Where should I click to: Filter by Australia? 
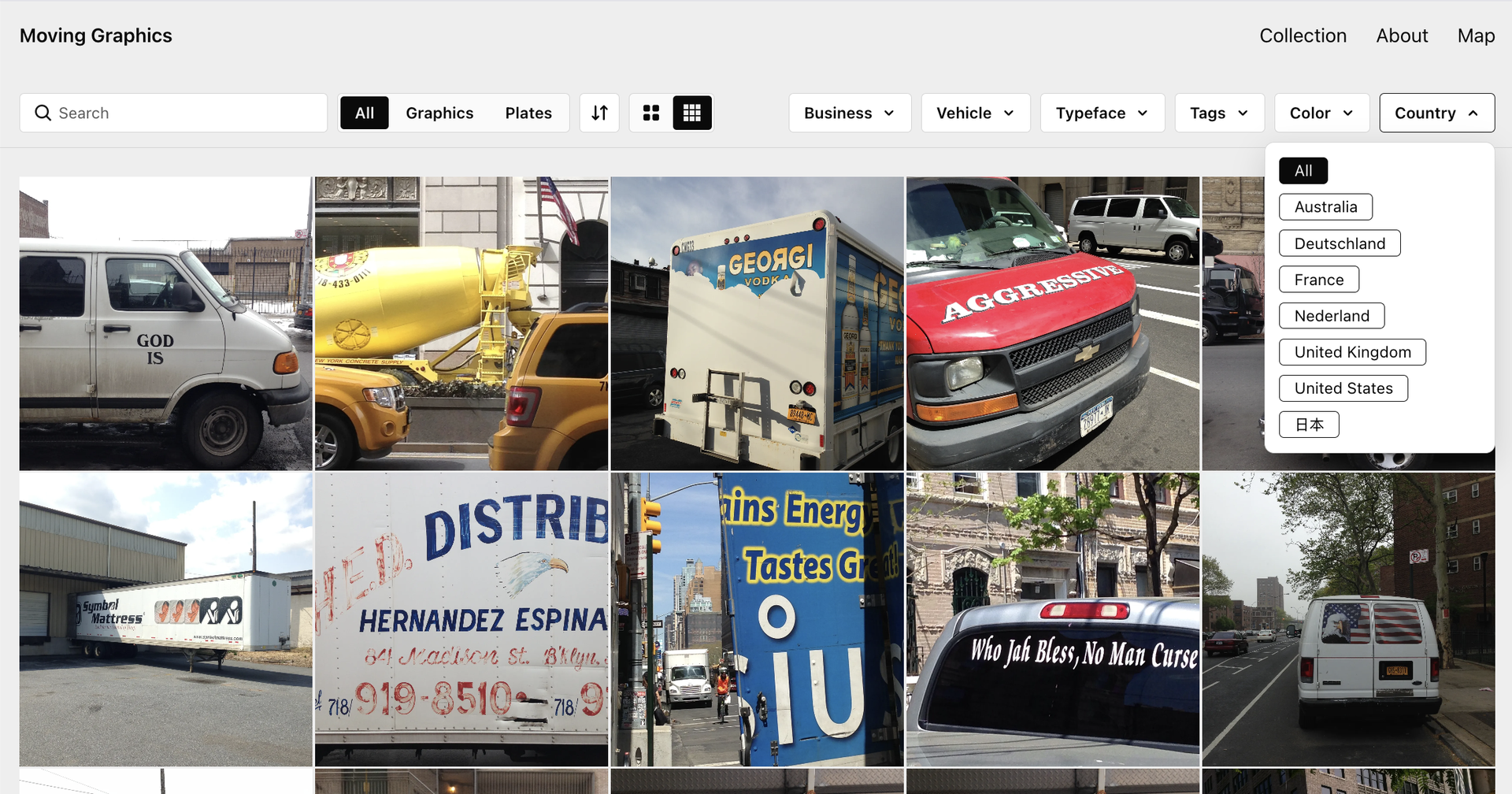[1326, 207]
